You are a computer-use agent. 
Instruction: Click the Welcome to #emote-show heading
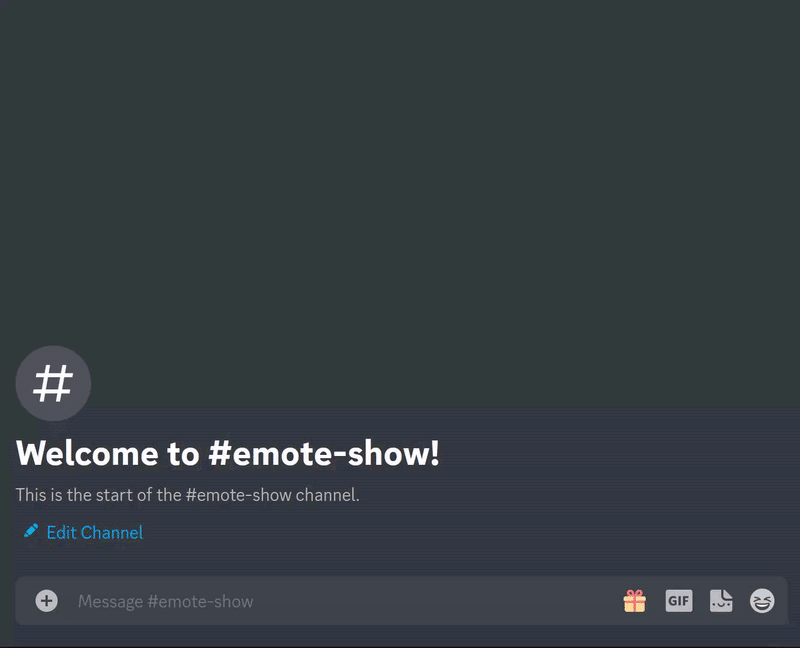pyautogui.click(x=228, y=453)
